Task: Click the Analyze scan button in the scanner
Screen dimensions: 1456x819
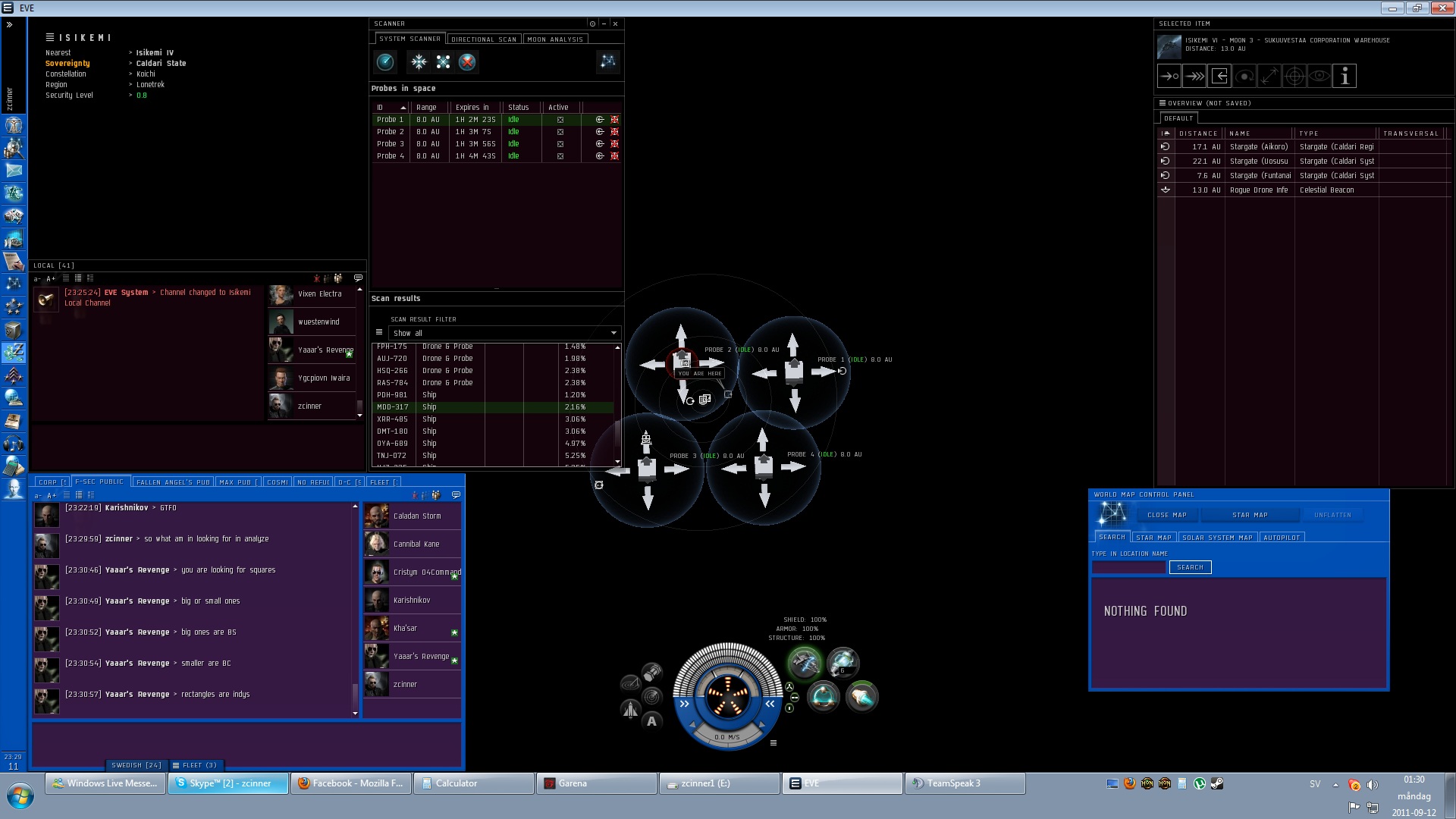Action: coord(385,62)
